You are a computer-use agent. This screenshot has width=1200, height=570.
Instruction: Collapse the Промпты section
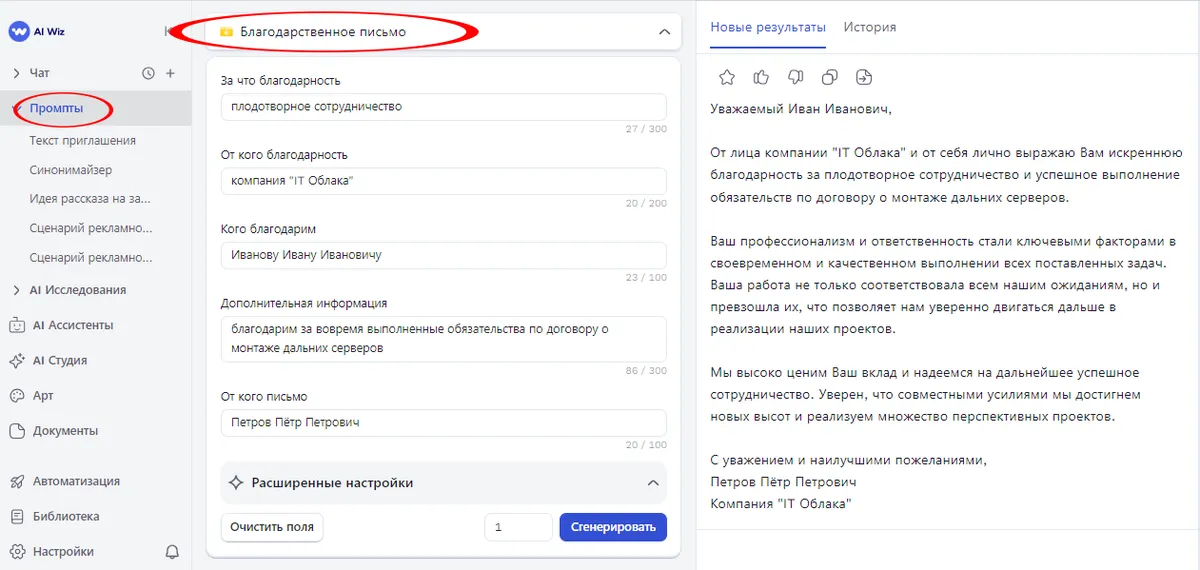(x=17, y=108)
